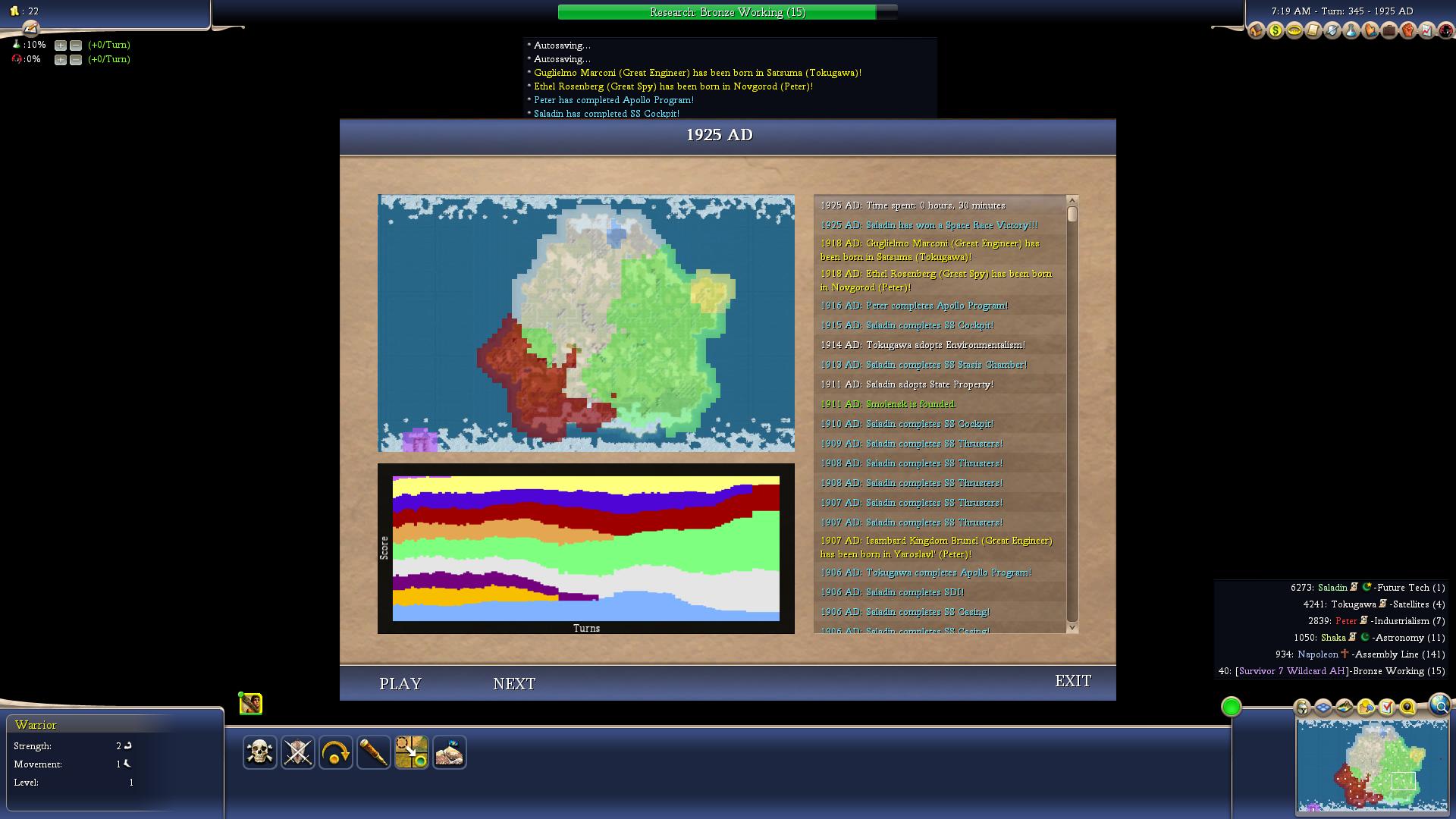Click the spyglass unit action button
Image resolution: width=1456 pixels, height=819 pixels.
coord(374,752)
